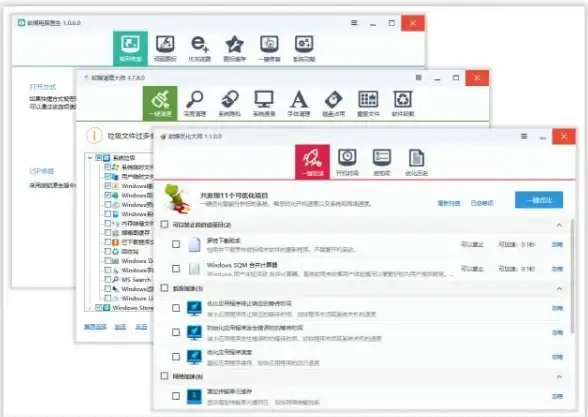Open the IE browser e+ icon in PC doctor
The width and height of the screenshot is (588, 417).
200,48
